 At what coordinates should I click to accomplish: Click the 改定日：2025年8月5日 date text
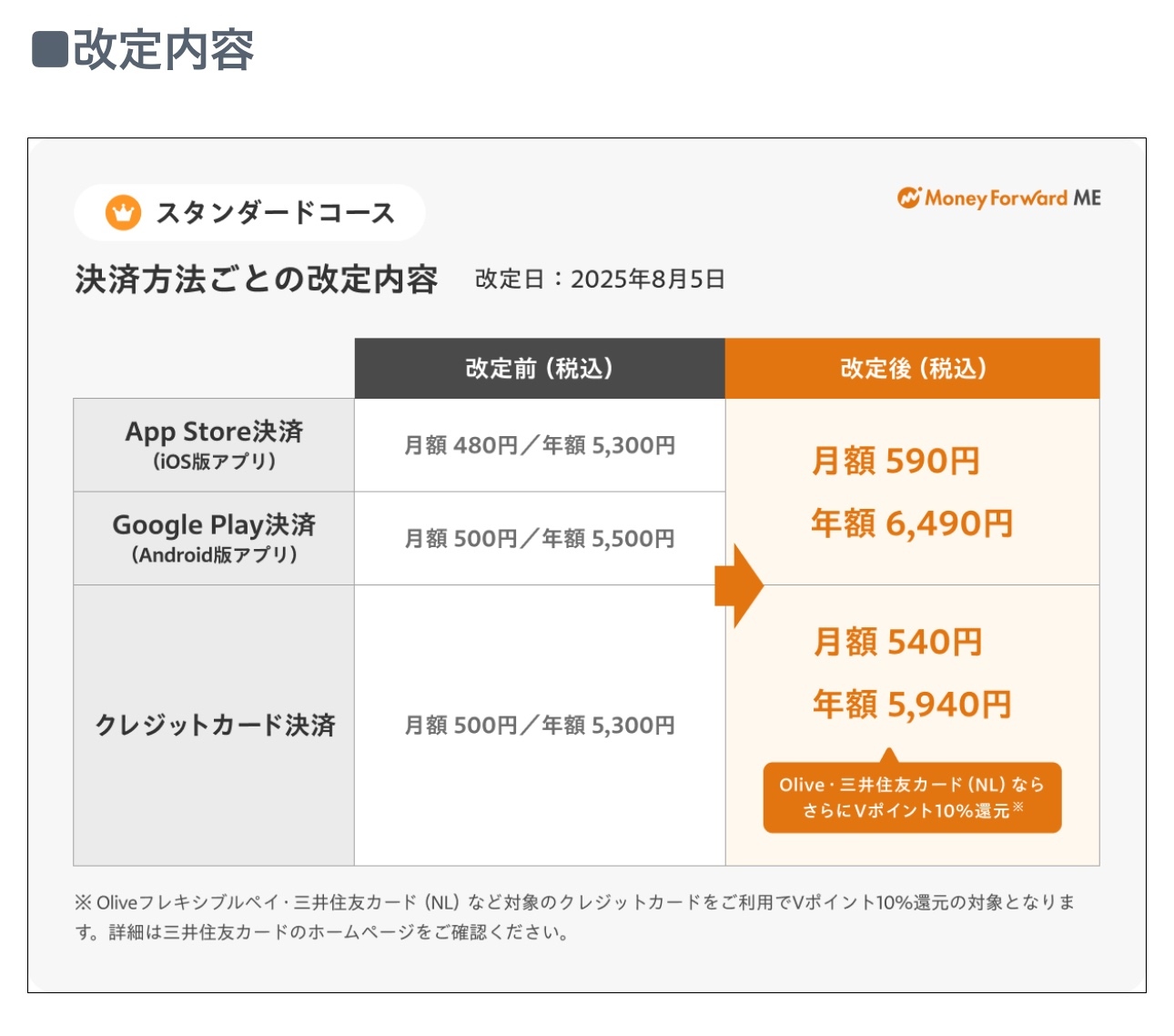tap(600, 279)
